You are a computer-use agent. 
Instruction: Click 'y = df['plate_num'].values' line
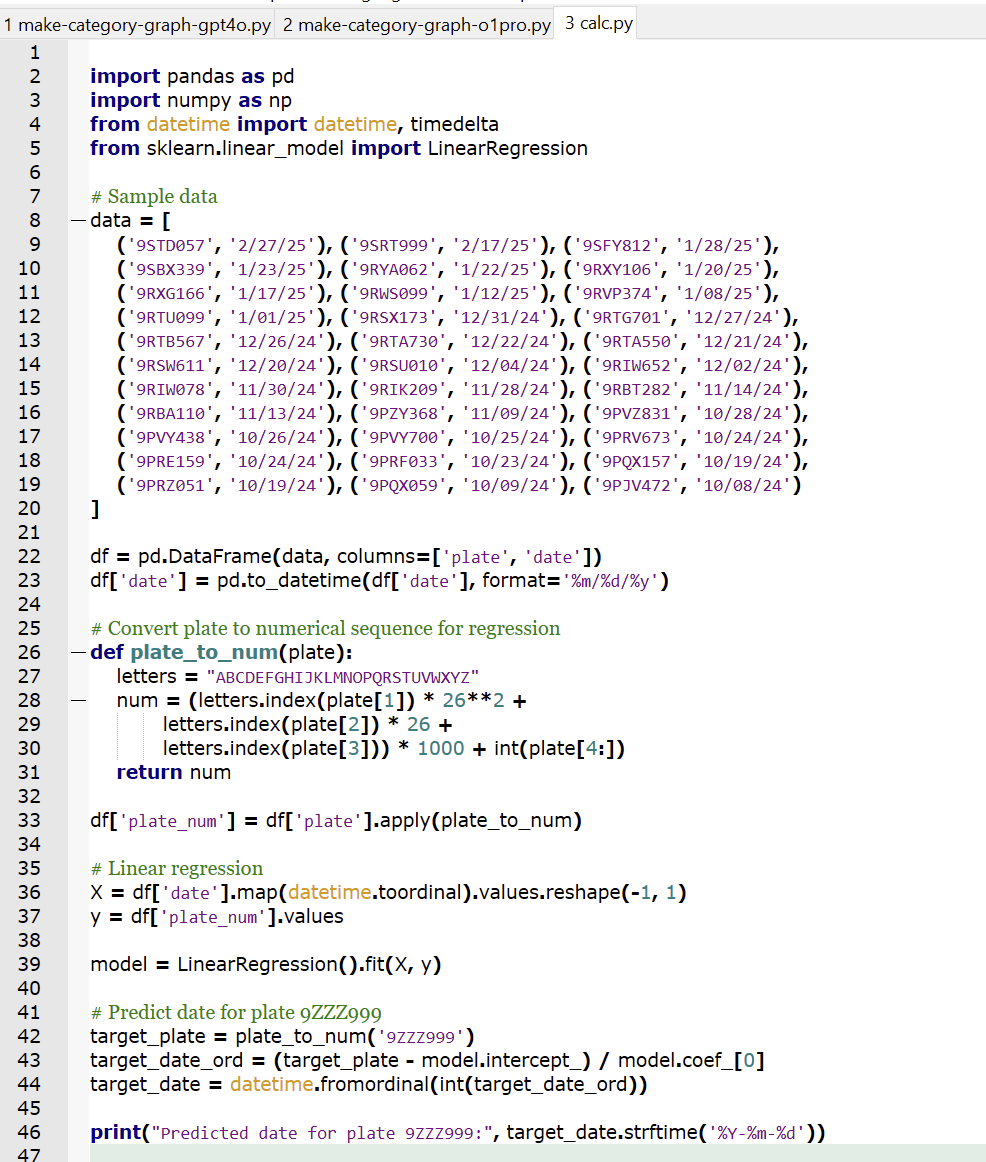click(217, 917)
